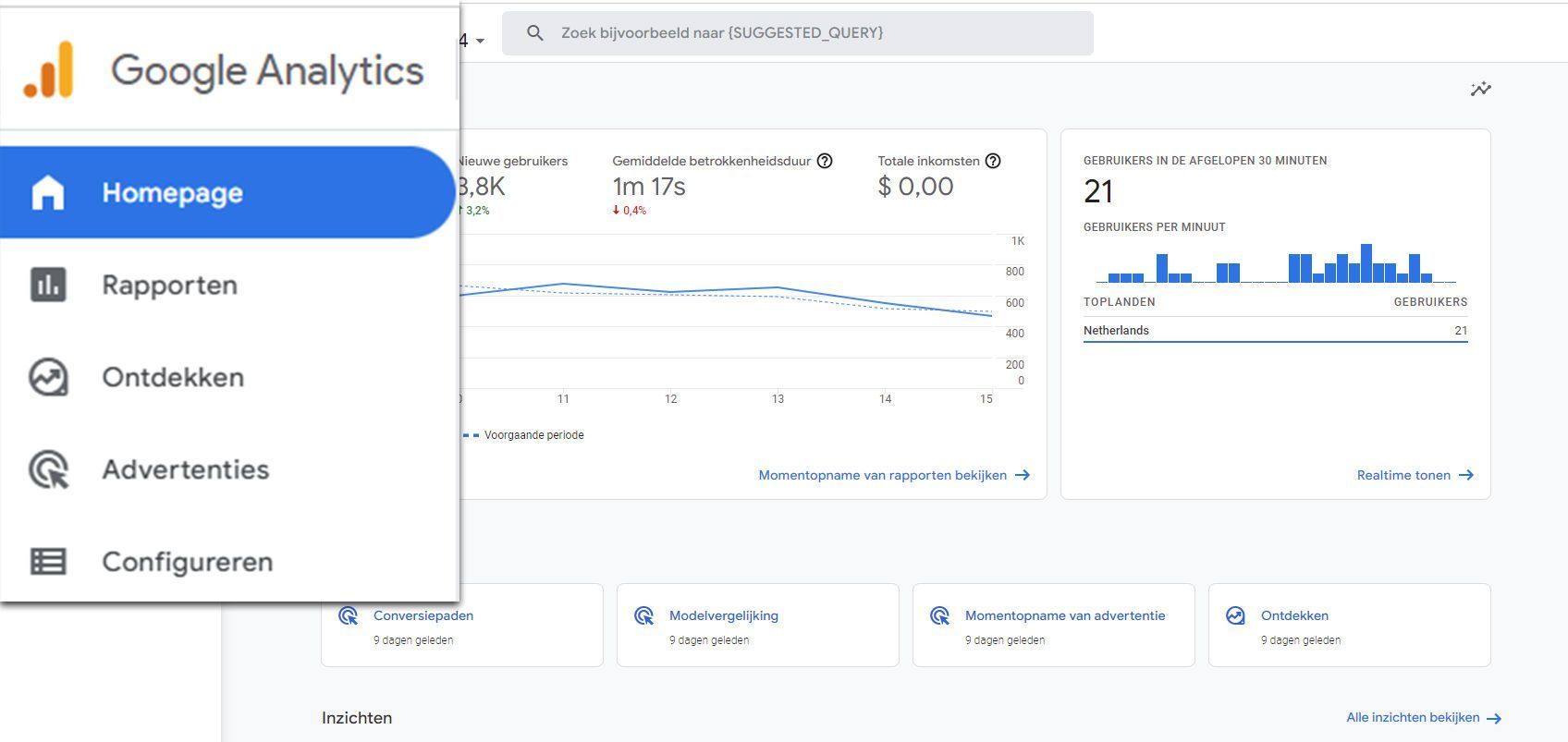This screenshot has width=1568, height=742.
Task: Select the Nieuwe gebruikers metric
Action: (513, 185)
